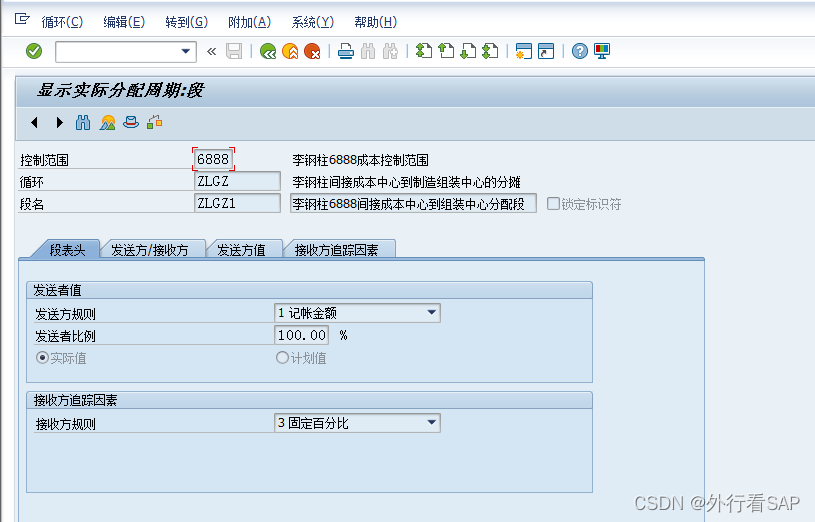Go to First Page icon
Screen dimensions: 815x522
coord(424,51)
